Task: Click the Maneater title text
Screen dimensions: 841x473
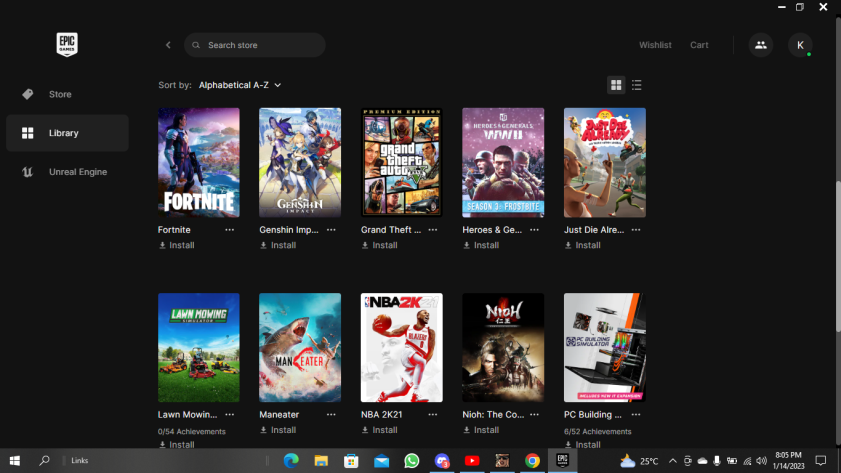Action: pyautogui.click(x=279, y=415)
